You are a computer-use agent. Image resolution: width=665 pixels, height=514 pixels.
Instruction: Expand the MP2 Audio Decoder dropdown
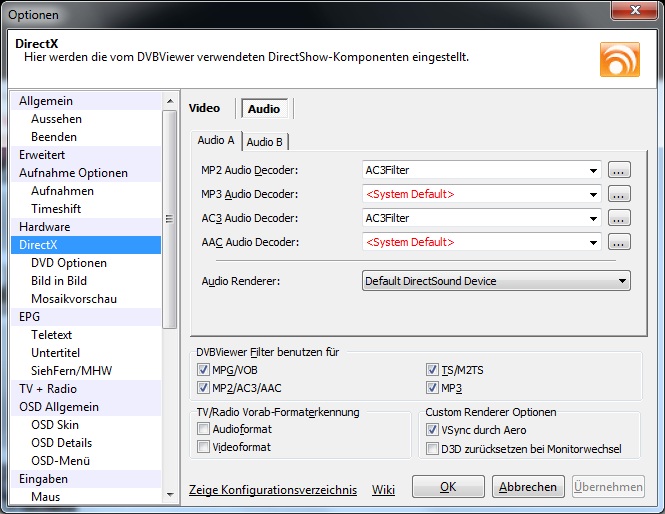point(594,170)
